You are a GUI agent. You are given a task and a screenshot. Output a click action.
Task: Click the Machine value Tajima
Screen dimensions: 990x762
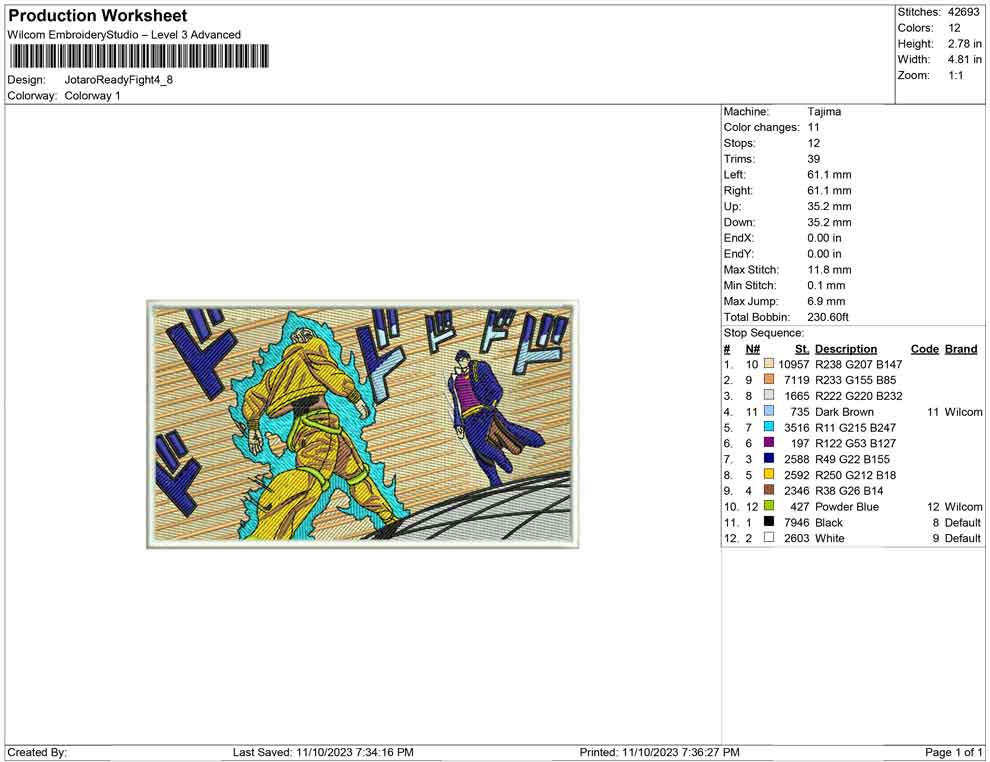[824, 112]
